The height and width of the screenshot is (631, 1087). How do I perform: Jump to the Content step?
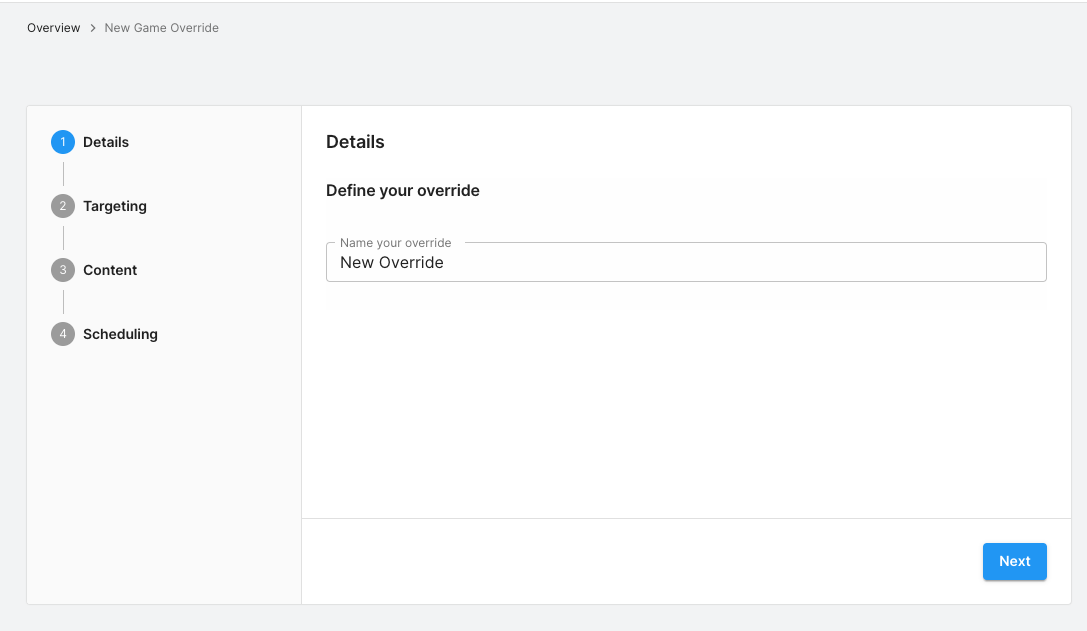pyautogui.click(x=110, y=270)
